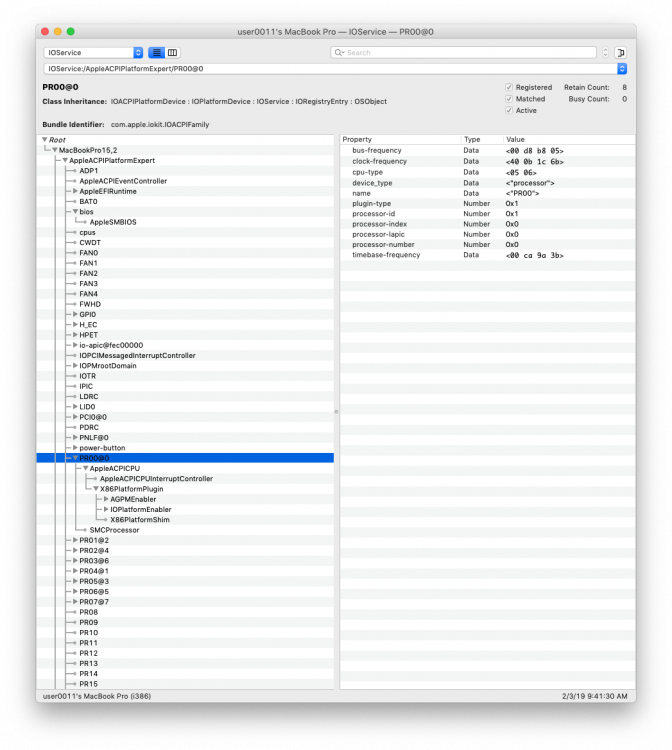
Task: Click the pane splitter handle between tree and properties
Action: (x=336, y=411)
